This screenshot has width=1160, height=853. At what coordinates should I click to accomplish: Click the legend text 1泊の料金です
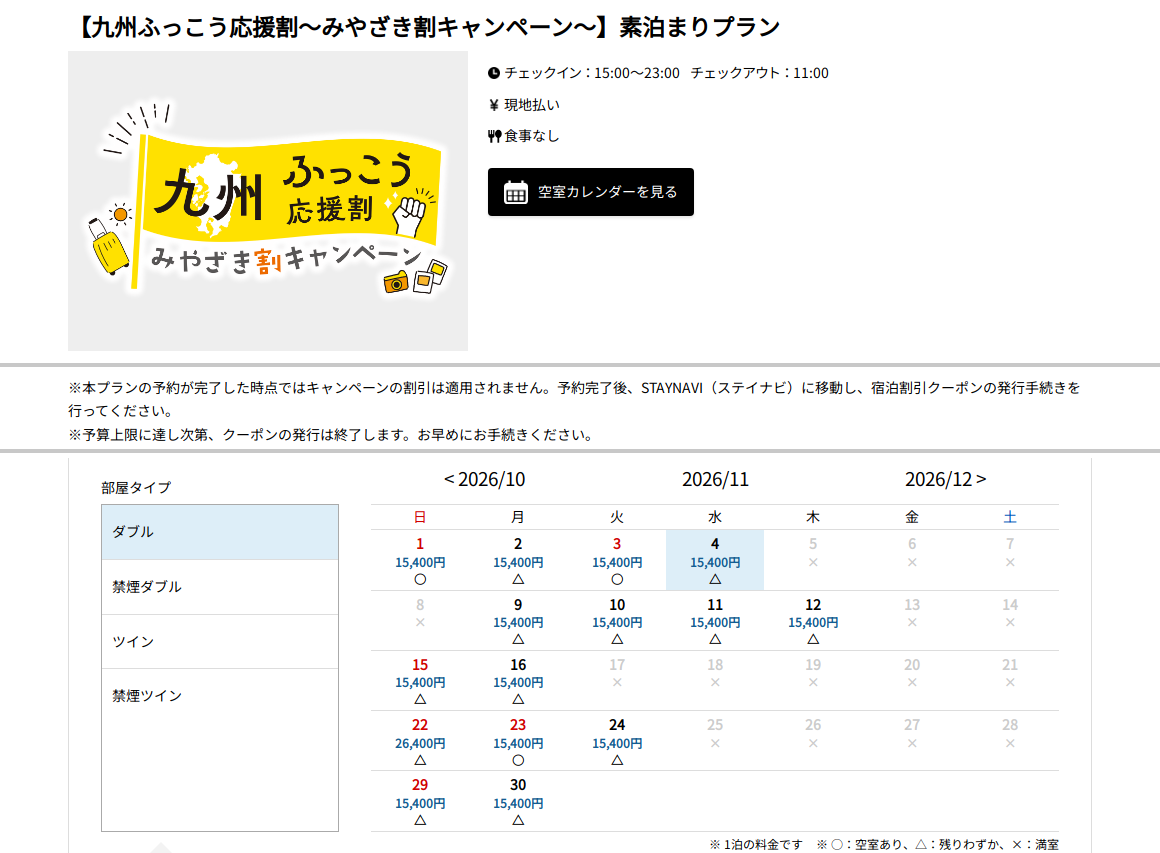coord(756,844)
